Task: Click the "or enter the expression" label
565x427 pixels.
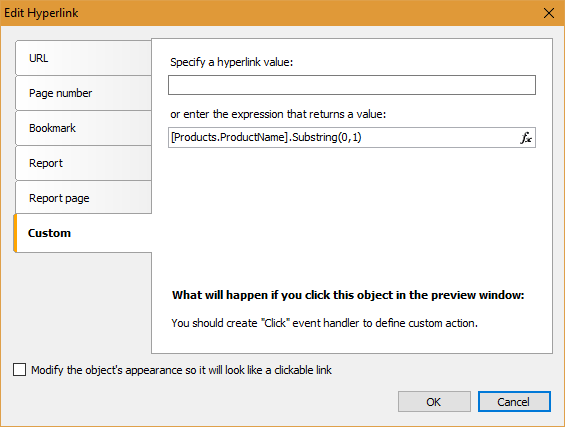Action: click(x=278, y=114)
